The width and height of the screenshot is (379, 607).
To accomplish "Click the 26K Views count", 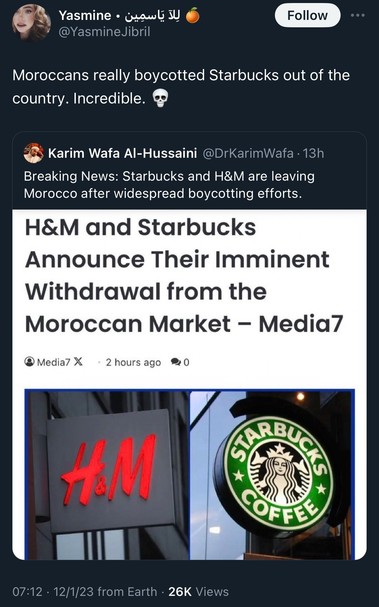I will click(x=198, y=592).
